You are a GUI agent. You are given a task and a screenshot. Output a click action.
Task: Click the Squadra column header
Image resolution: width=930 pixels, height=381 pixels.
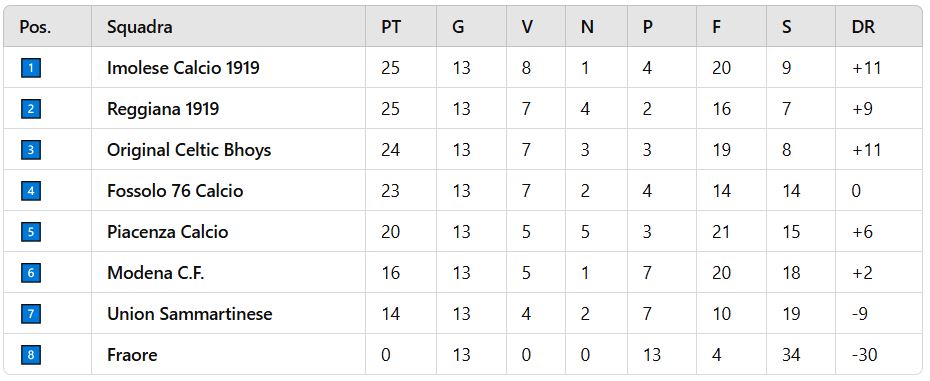click(140, 27)
